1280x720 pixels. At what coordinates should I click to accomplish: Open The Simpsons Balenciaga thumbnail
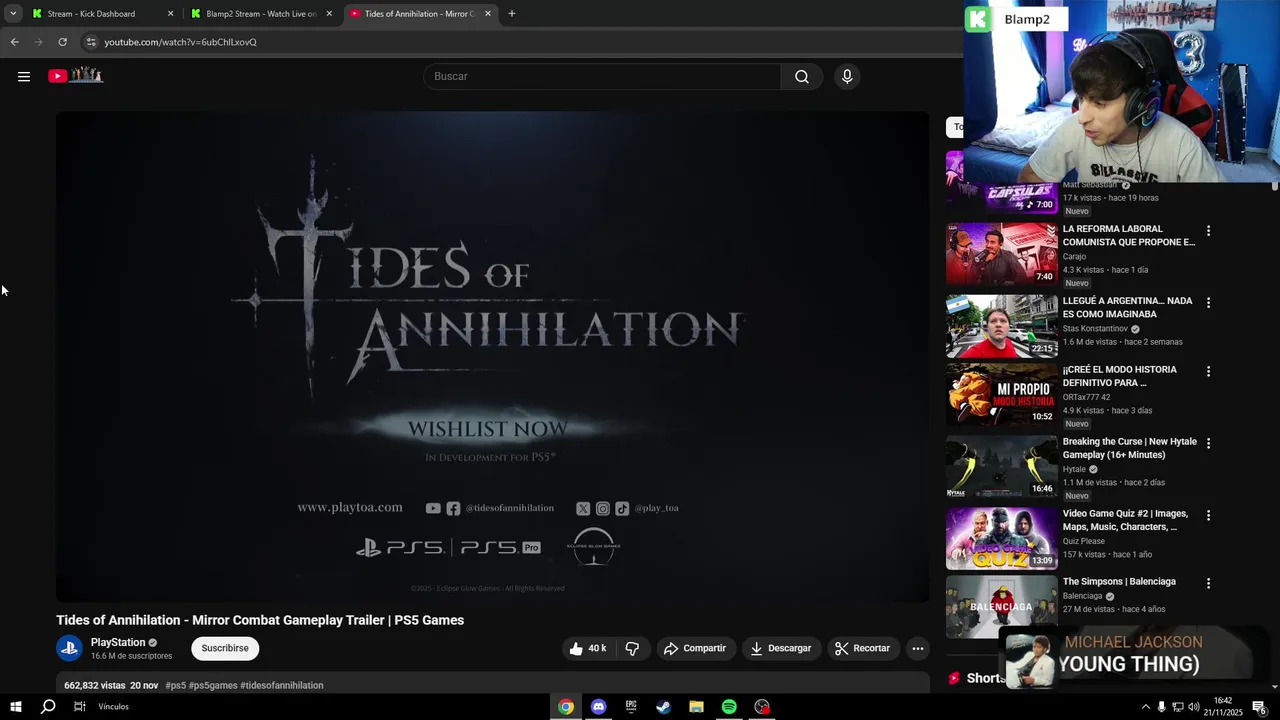[x=1001, y=606]
